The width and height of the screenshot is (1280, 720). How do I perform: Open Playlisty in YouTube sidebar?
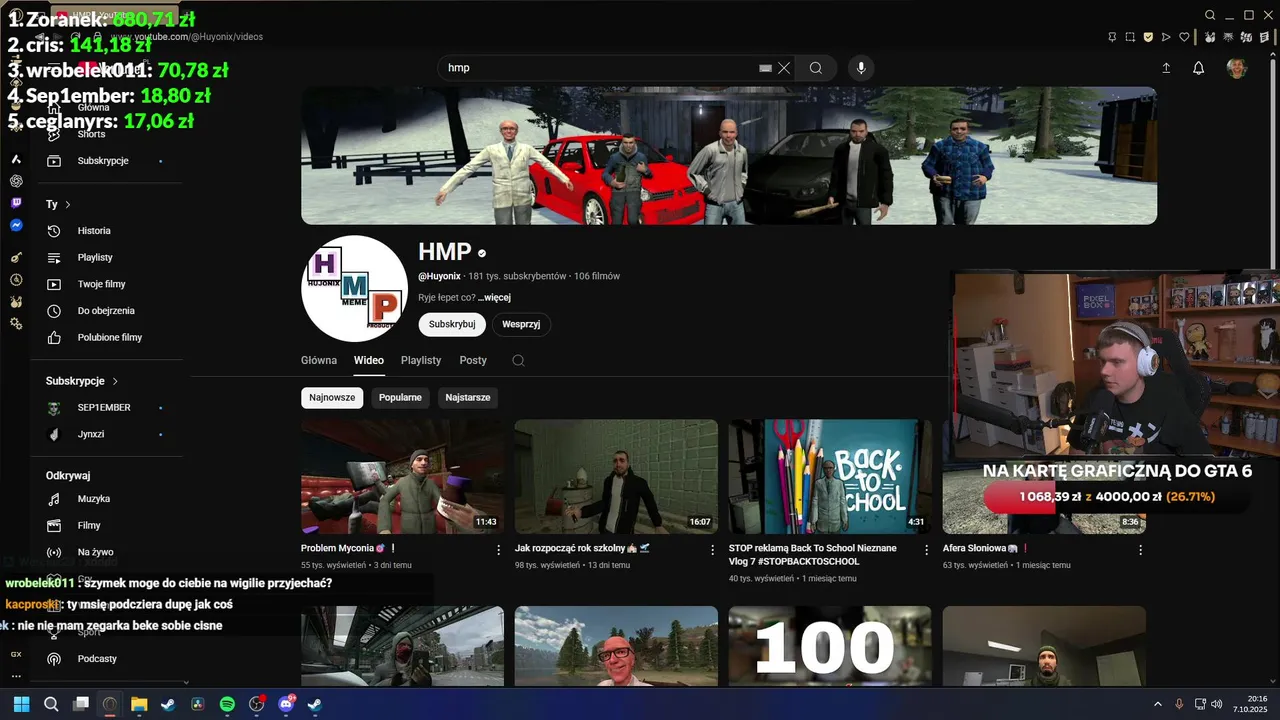[106, 258]
